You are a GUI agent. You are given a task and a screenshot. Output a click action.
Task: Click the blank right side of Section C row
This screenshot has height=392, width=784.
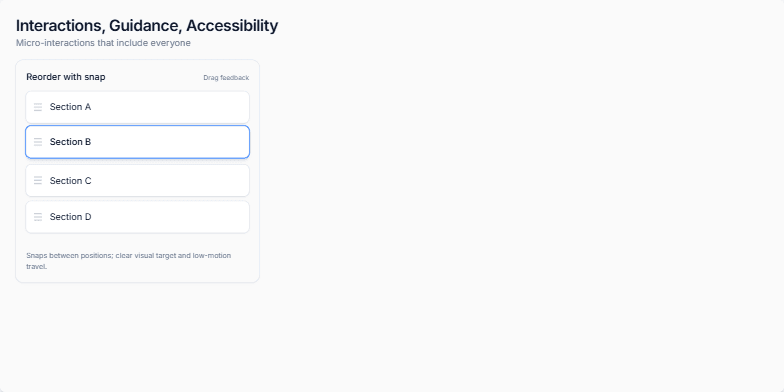[x=200, y=180]
